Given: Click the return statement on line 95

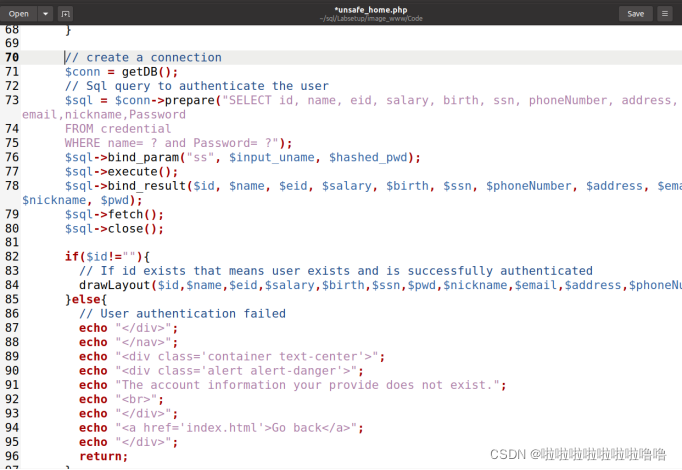Looking at the screenshot, I should [103, 456].
